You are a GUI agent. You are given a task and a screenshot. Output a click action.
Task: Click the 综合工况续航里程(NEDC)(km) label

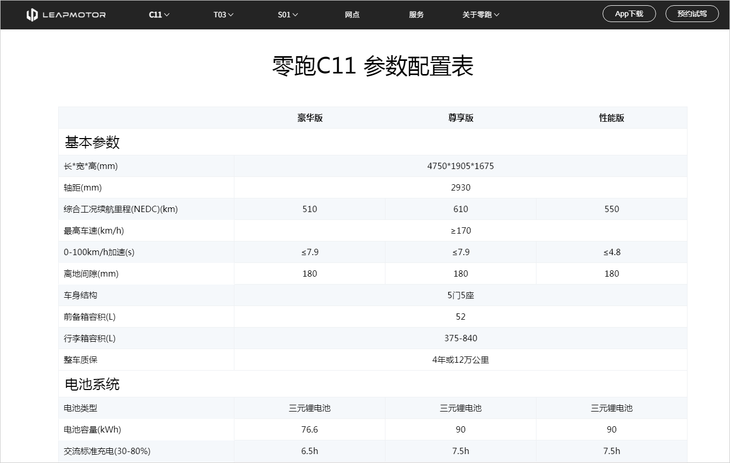(x=121, y=209)
